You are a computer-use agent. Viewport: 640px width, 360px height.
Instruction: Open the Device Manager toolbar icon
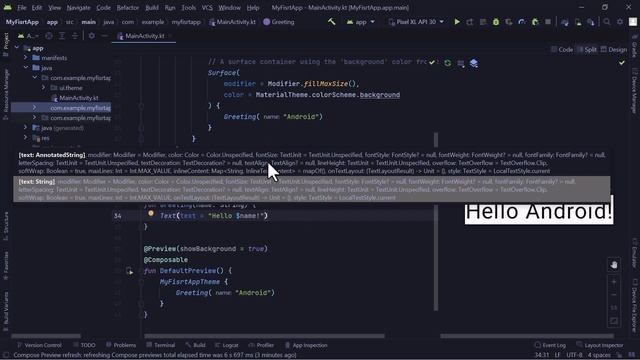[578, 22]
